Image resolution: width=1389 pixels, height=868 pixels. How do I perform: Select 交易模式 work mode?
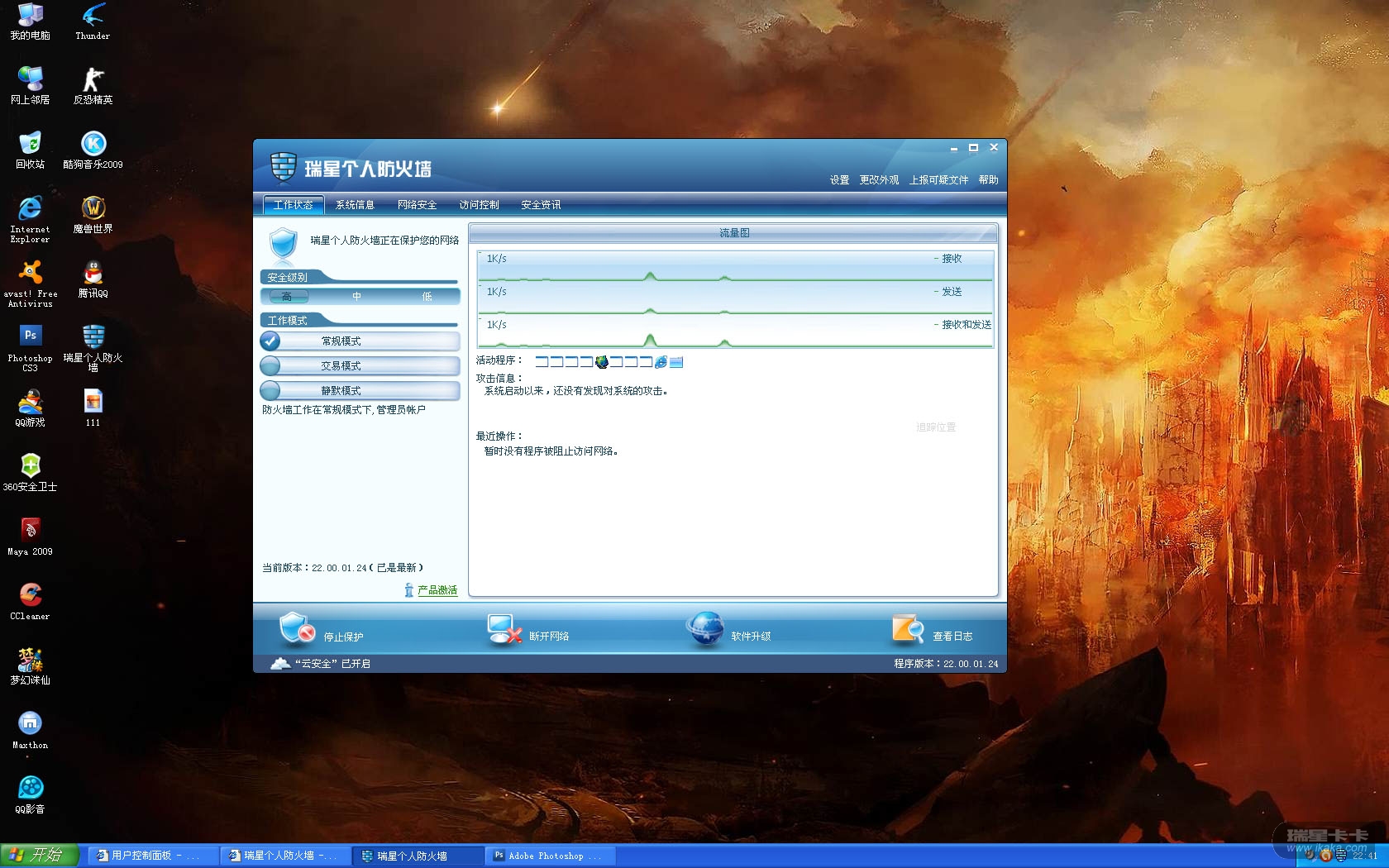point(360,365)
